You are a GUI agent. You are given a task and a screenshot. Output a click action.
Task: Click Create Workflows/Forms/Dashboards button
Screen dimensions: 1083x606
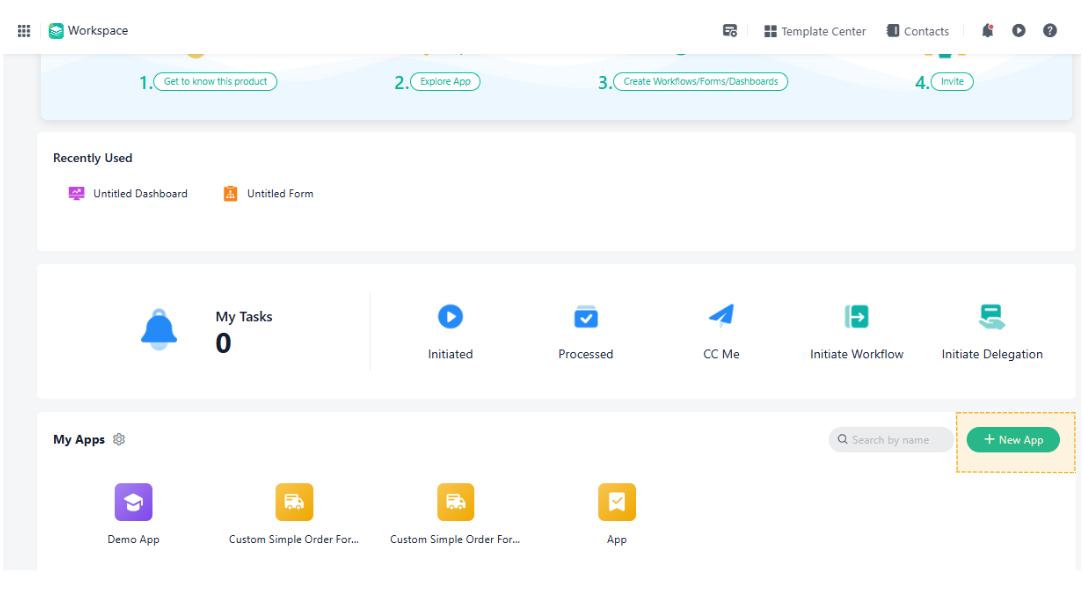coord(700,82)
